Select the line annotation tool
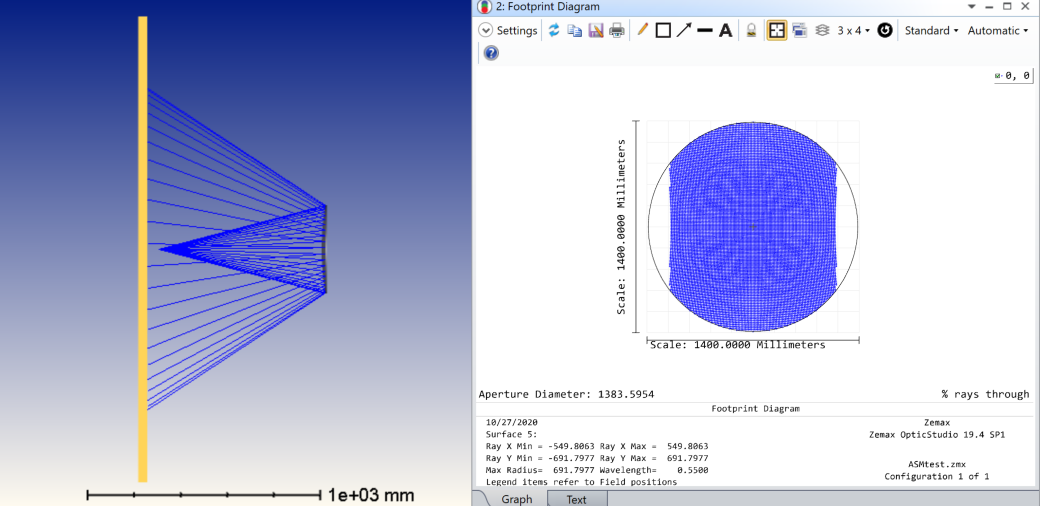 (x=705, y=31)
